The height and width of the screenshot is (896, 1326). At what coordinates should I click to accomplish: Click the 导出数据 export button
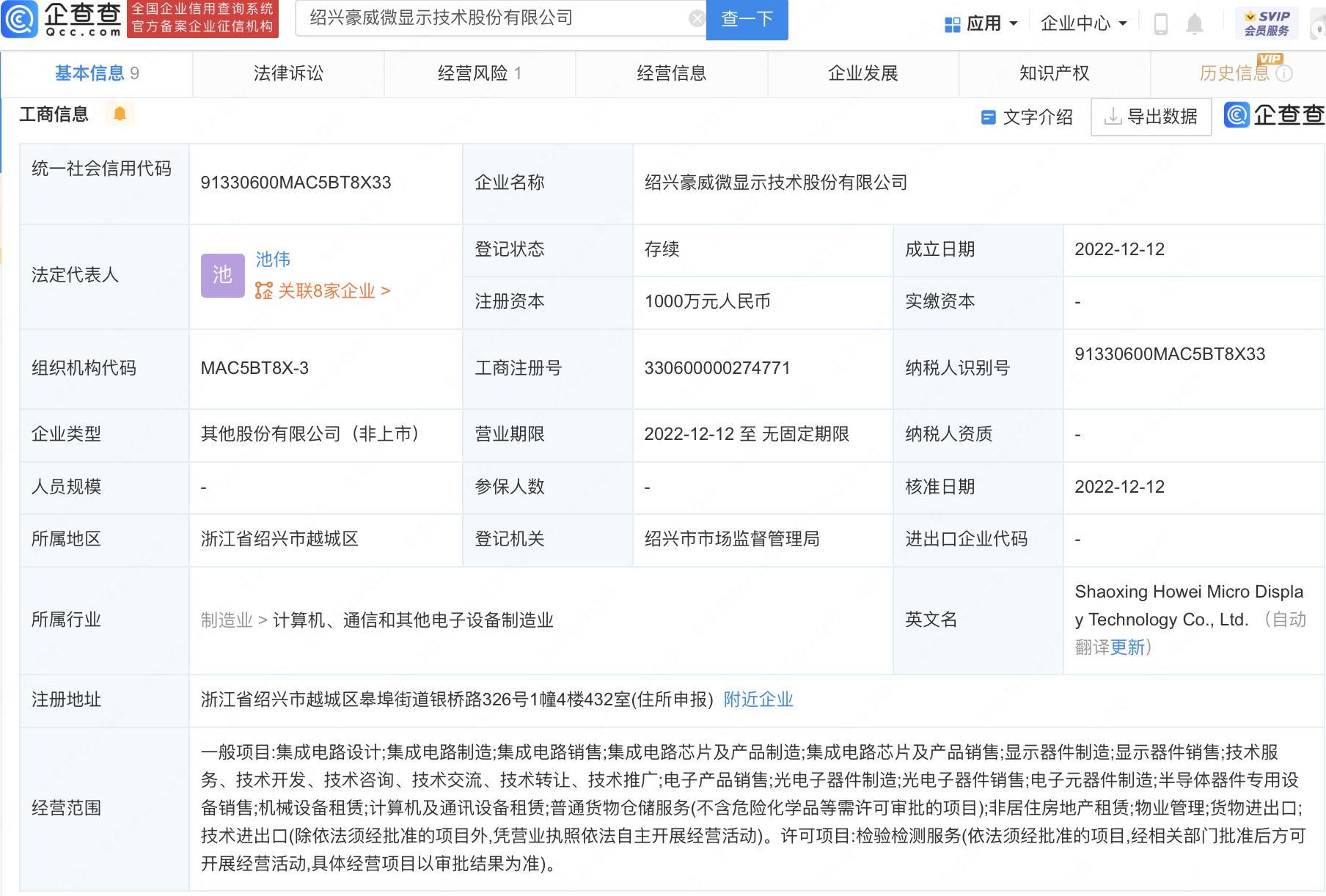tap(1151, 117)
